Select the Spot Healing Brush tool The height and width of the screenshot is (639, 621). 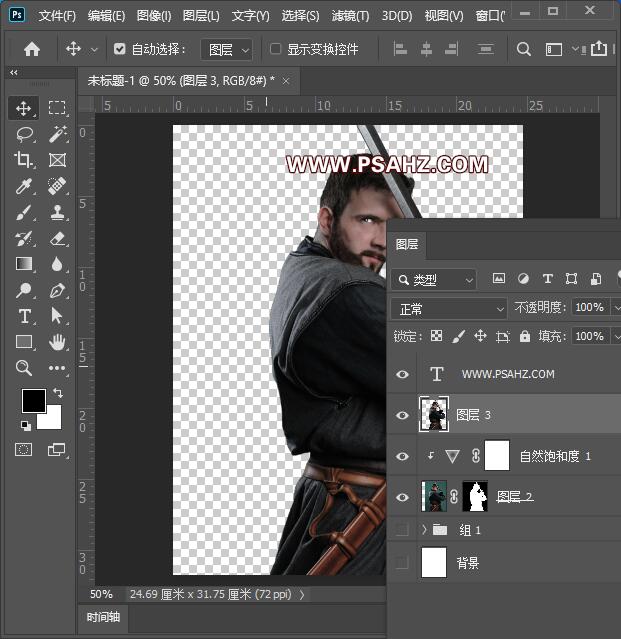[57, 186]
